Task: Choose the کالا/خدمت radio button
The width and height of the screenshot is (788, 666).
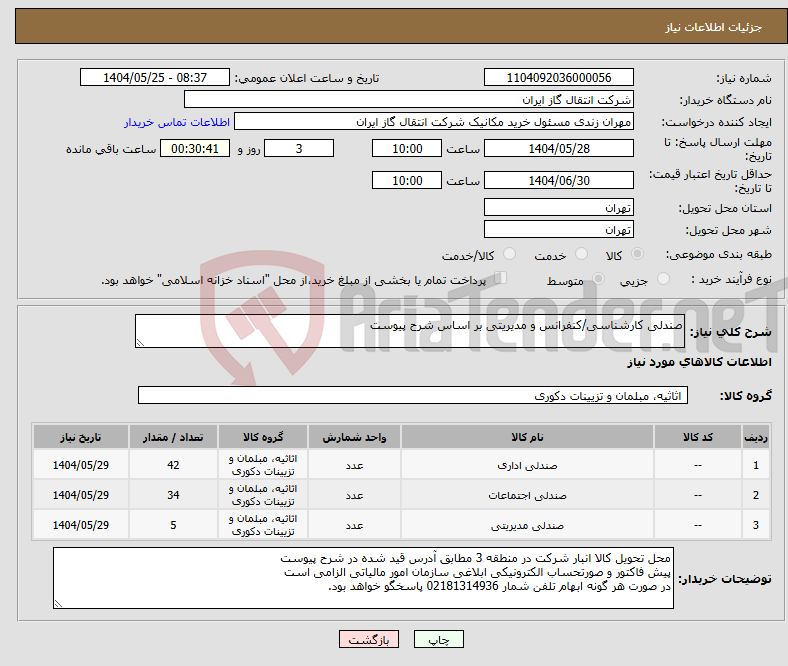Action: (509, 255)
